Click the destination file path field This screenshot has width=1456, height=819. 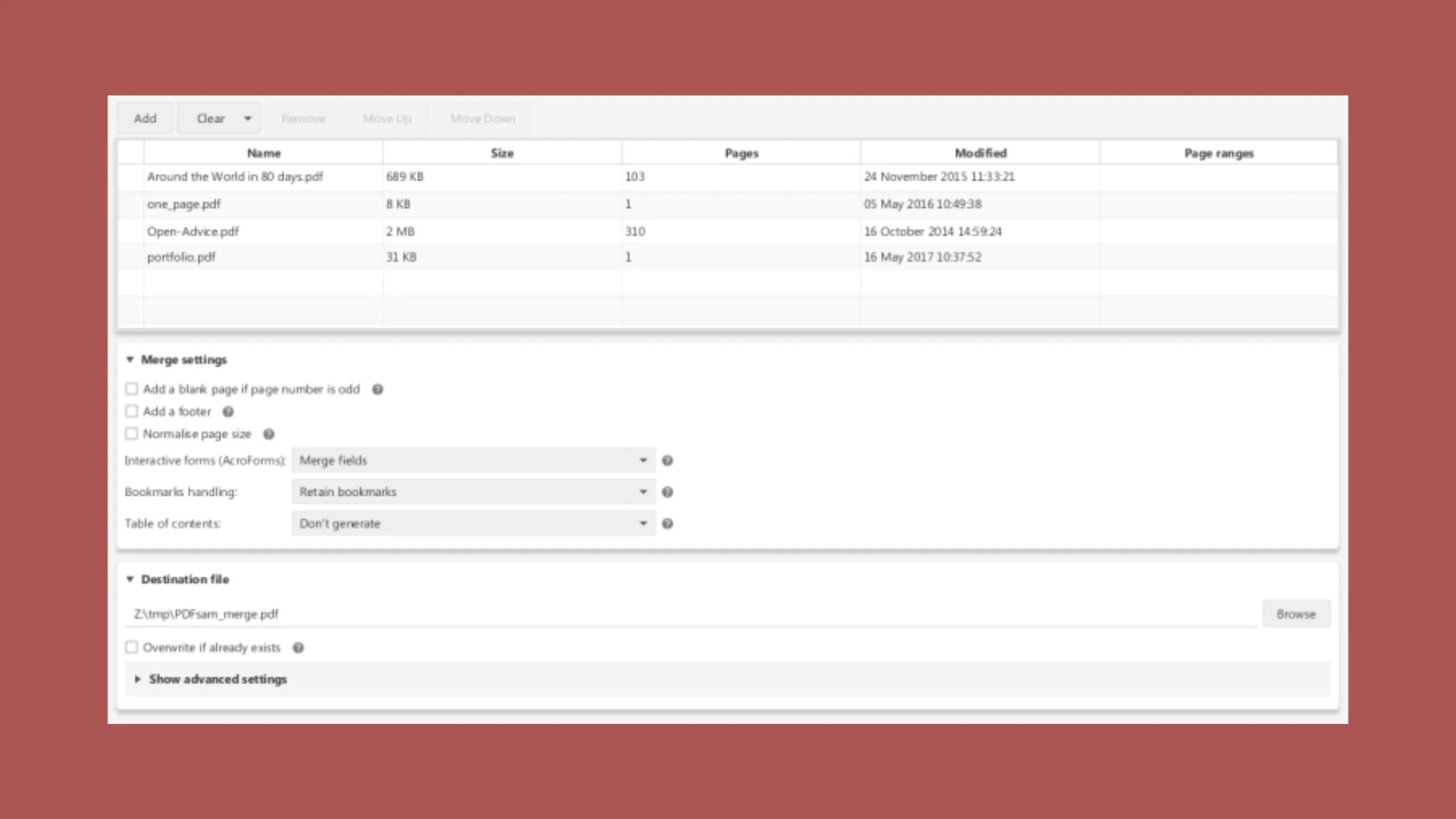[691, 614]
